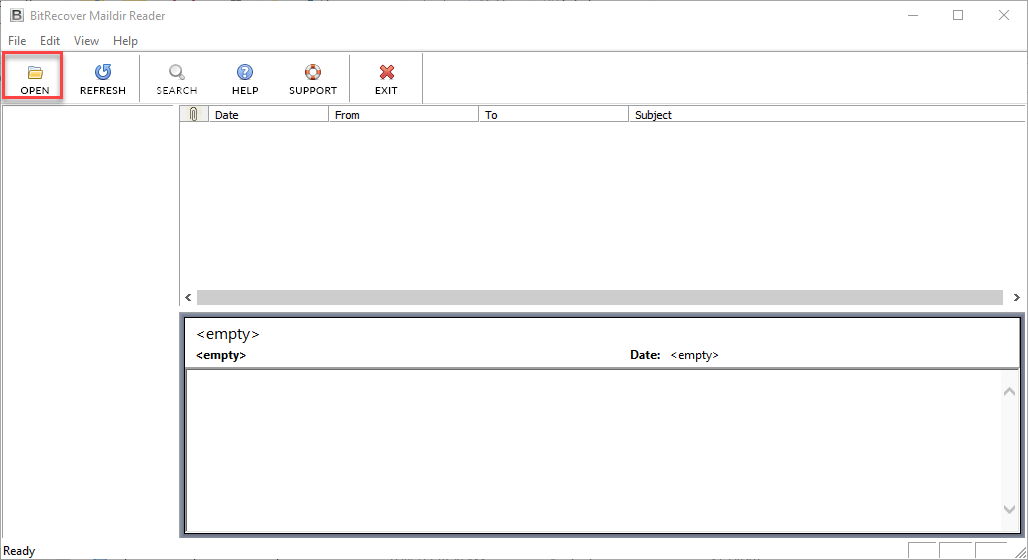The width and height of the screenshot is (1028, 560).
Task: Click inside the message body preview area
Action: (x=593, y=450)
